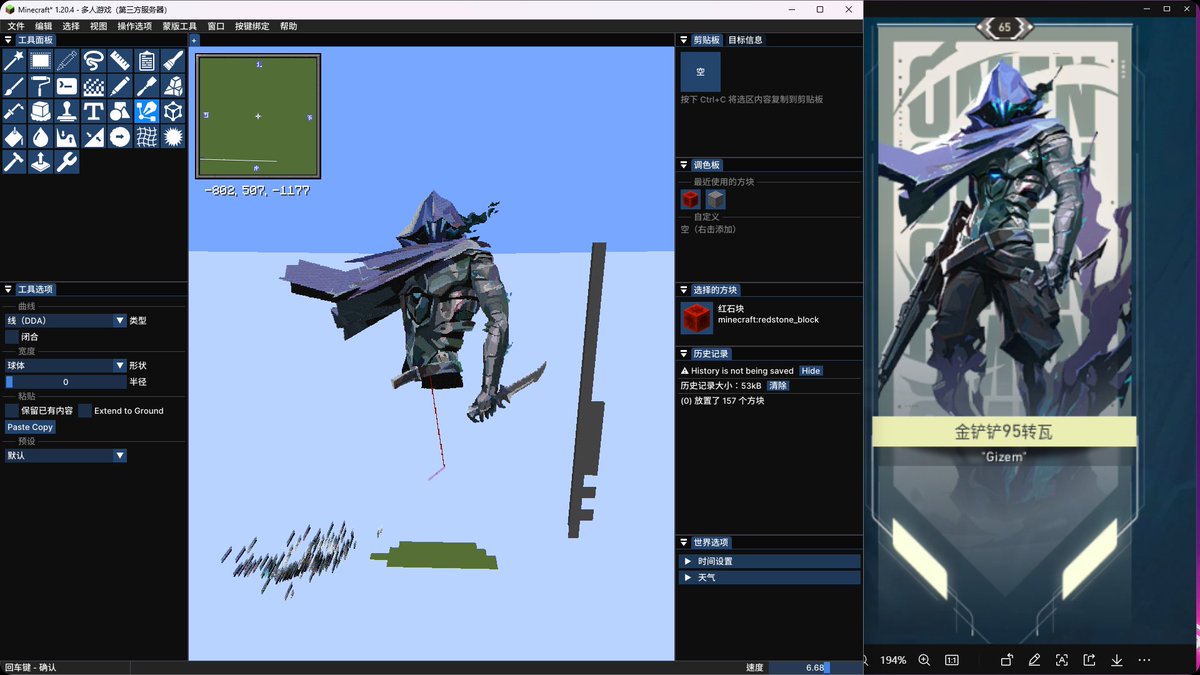Viewport: 1200px width, 675px height.
Task: Click the Paste Copy button
Action: 31,427
